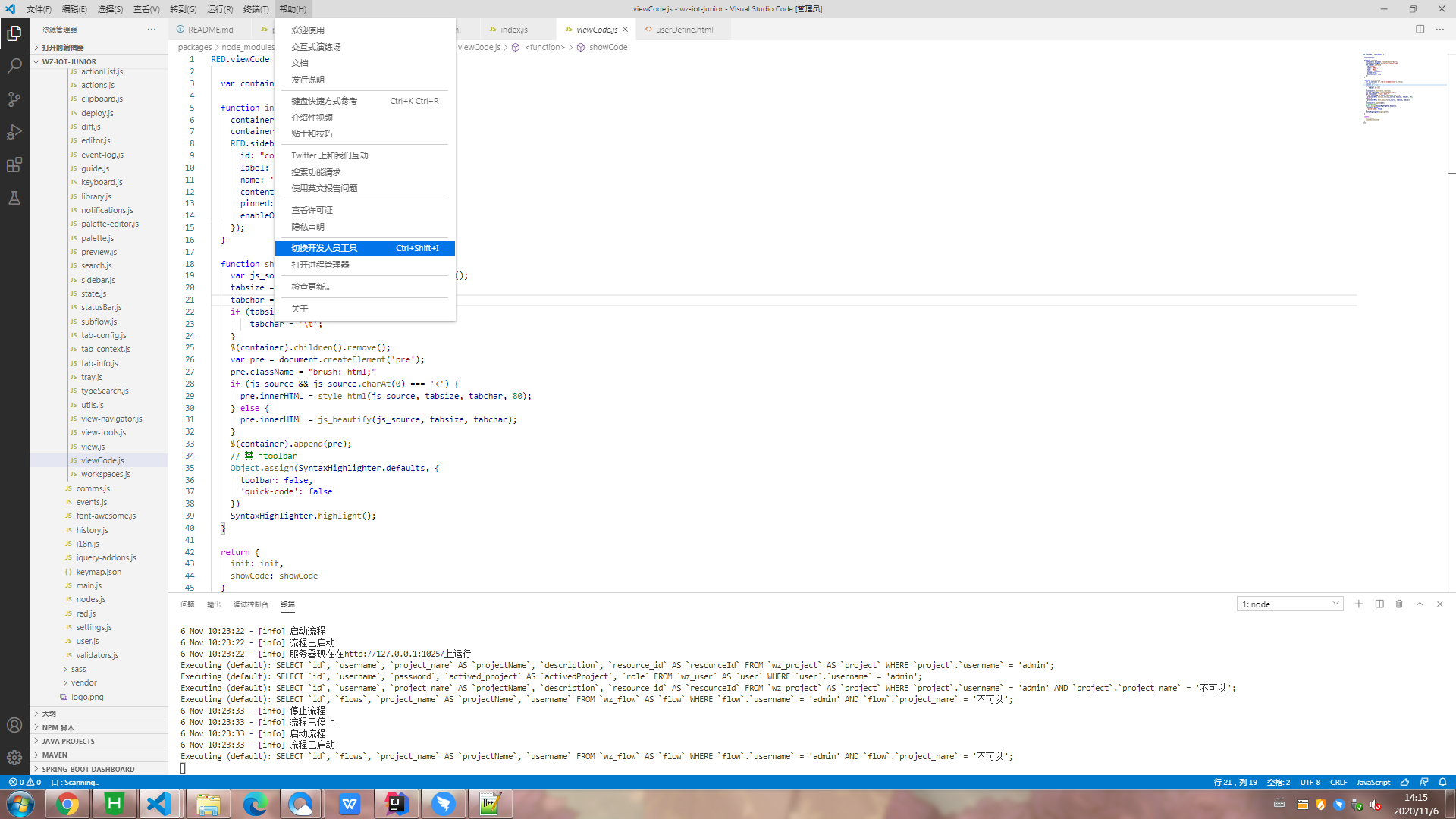
Task: Expand the NPM 脚本 section
Action: coord(58,727)
